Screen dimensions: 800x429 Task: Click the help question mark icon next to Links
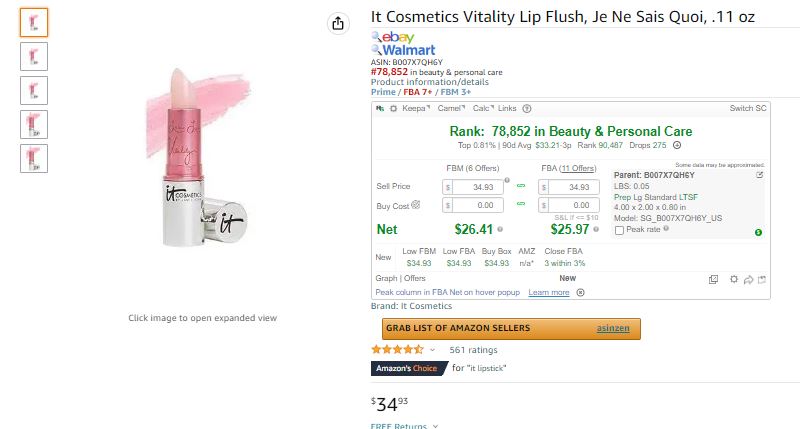tap(527, 109)
